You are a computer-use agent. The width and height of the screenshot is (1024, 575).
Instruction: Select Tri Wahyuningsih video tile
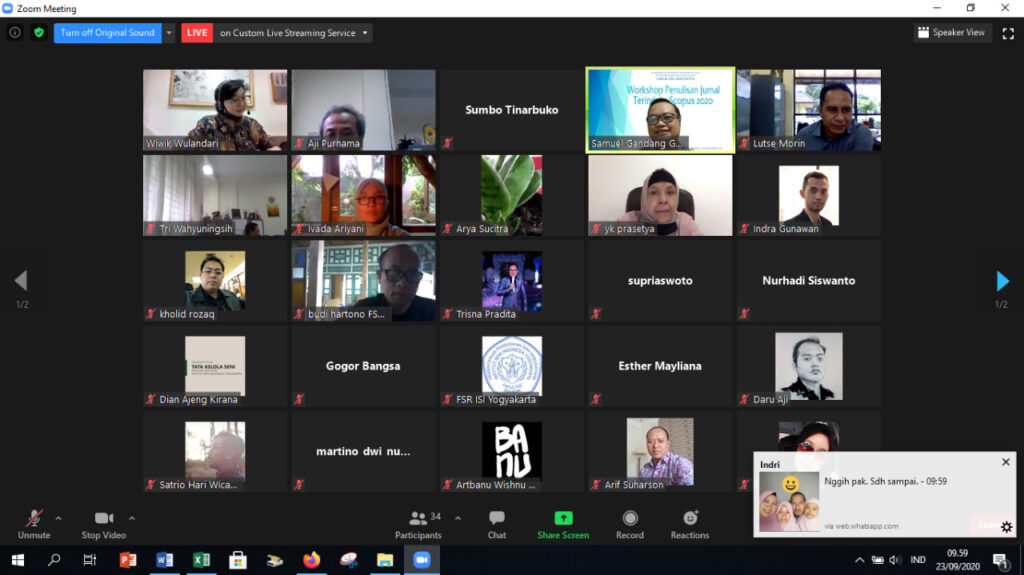pos(215,195)
